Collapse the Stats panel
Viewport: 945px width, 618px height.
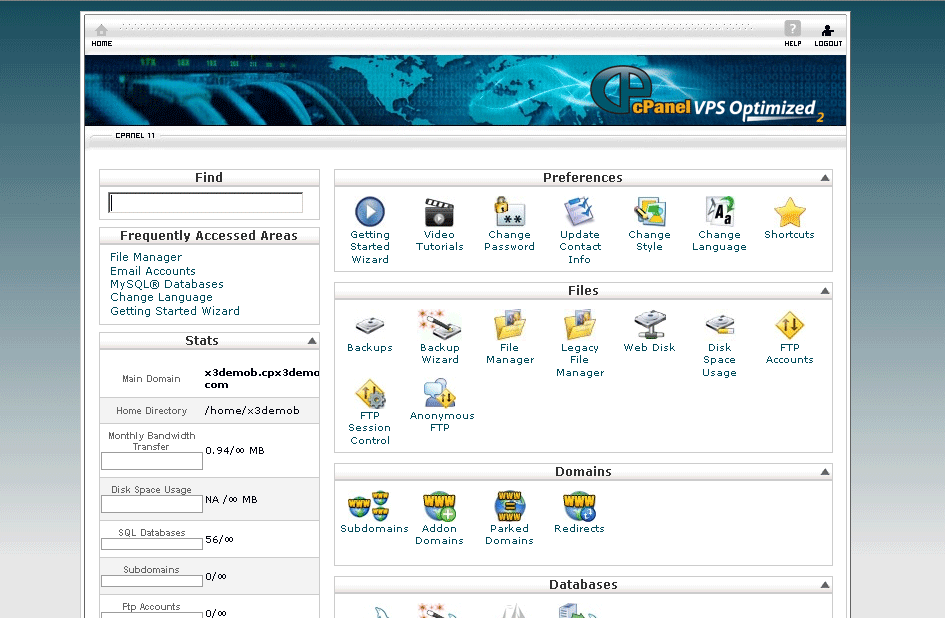tap(311, 340)
